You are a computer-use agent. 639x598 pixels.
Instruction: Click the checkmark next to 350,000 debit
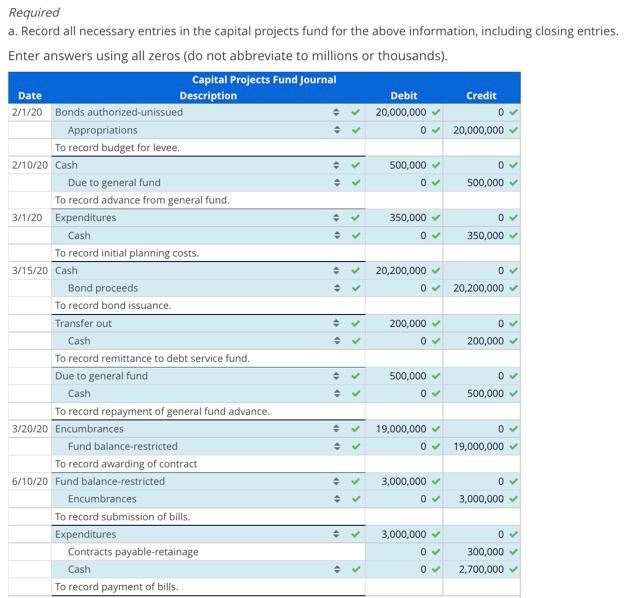pos(436,218)
